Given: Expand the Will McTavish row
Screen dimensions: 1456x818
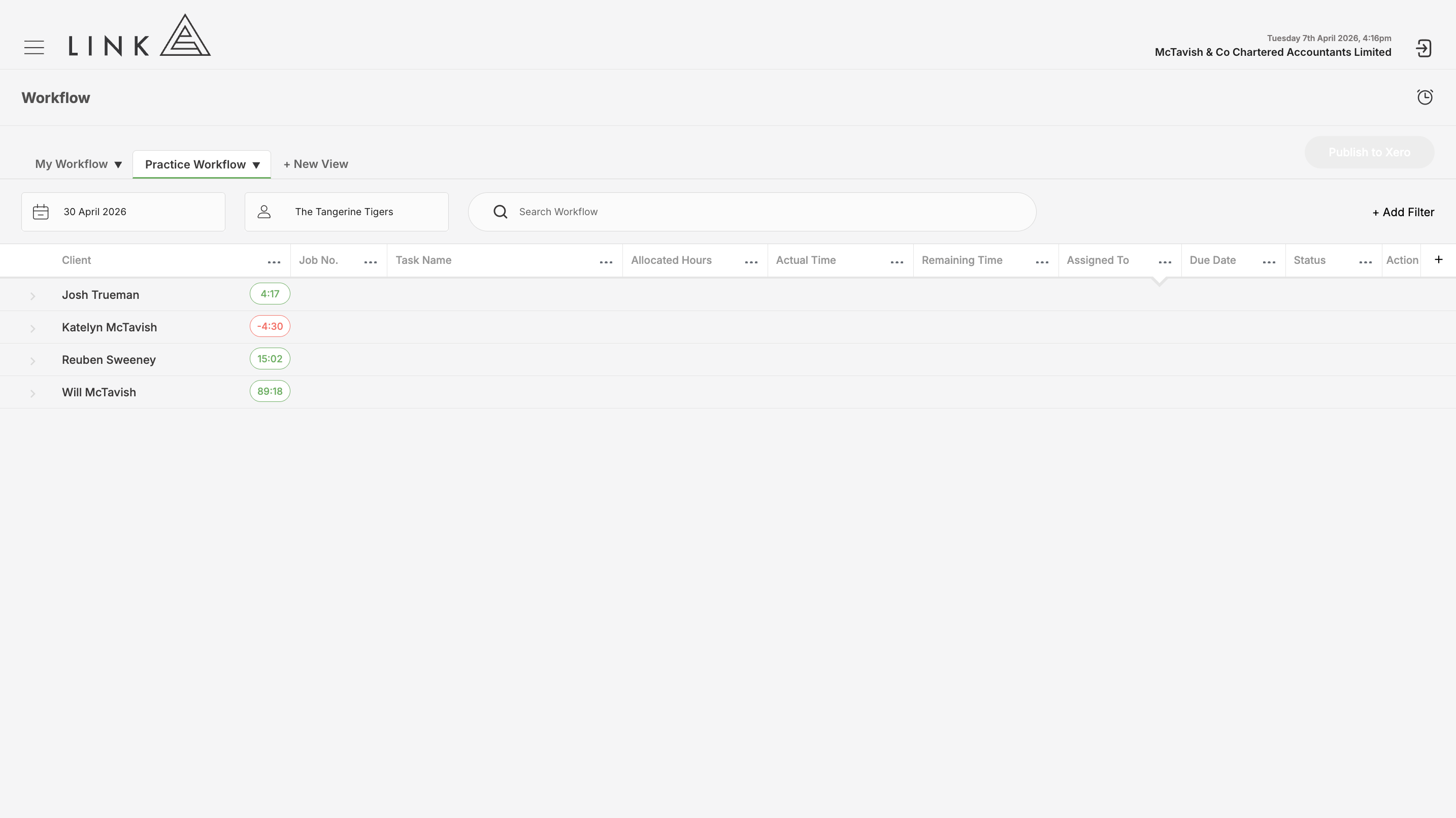Looking at the screenshot, I should (33, 394).
